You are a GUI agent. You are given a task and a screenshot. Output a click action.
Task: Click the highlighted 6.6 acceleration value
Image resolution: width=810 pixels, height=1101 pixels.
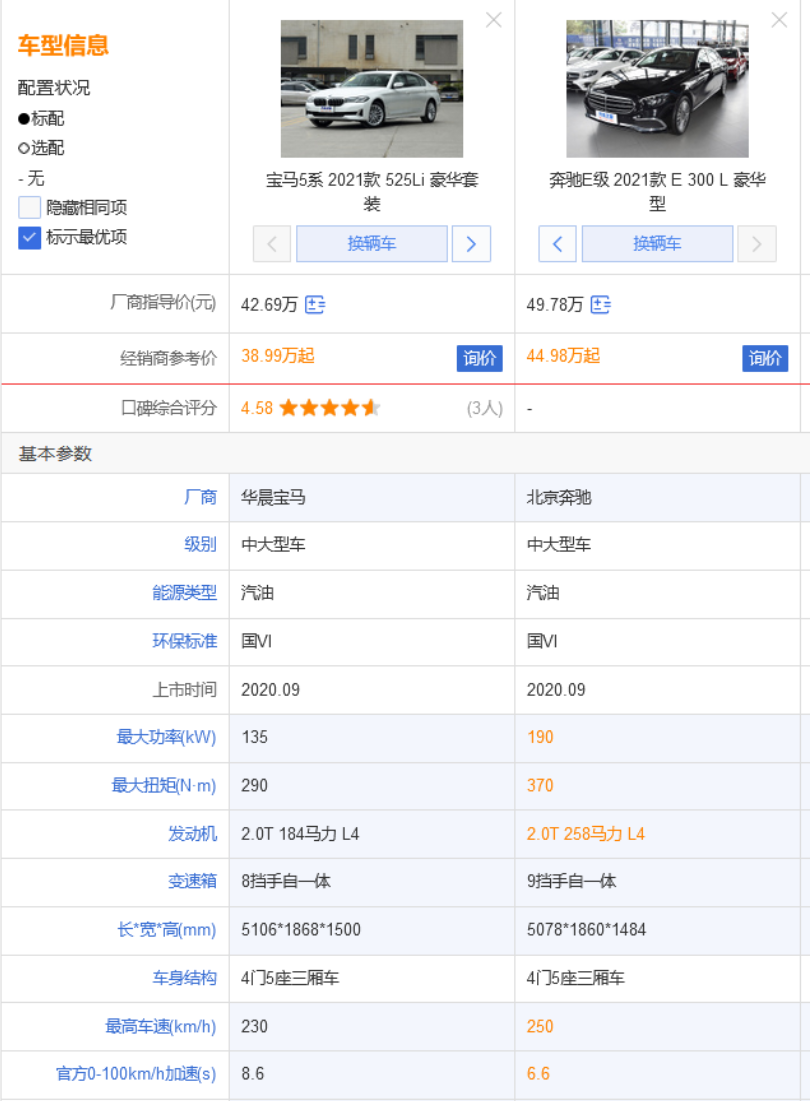(x=538, y=1074)
